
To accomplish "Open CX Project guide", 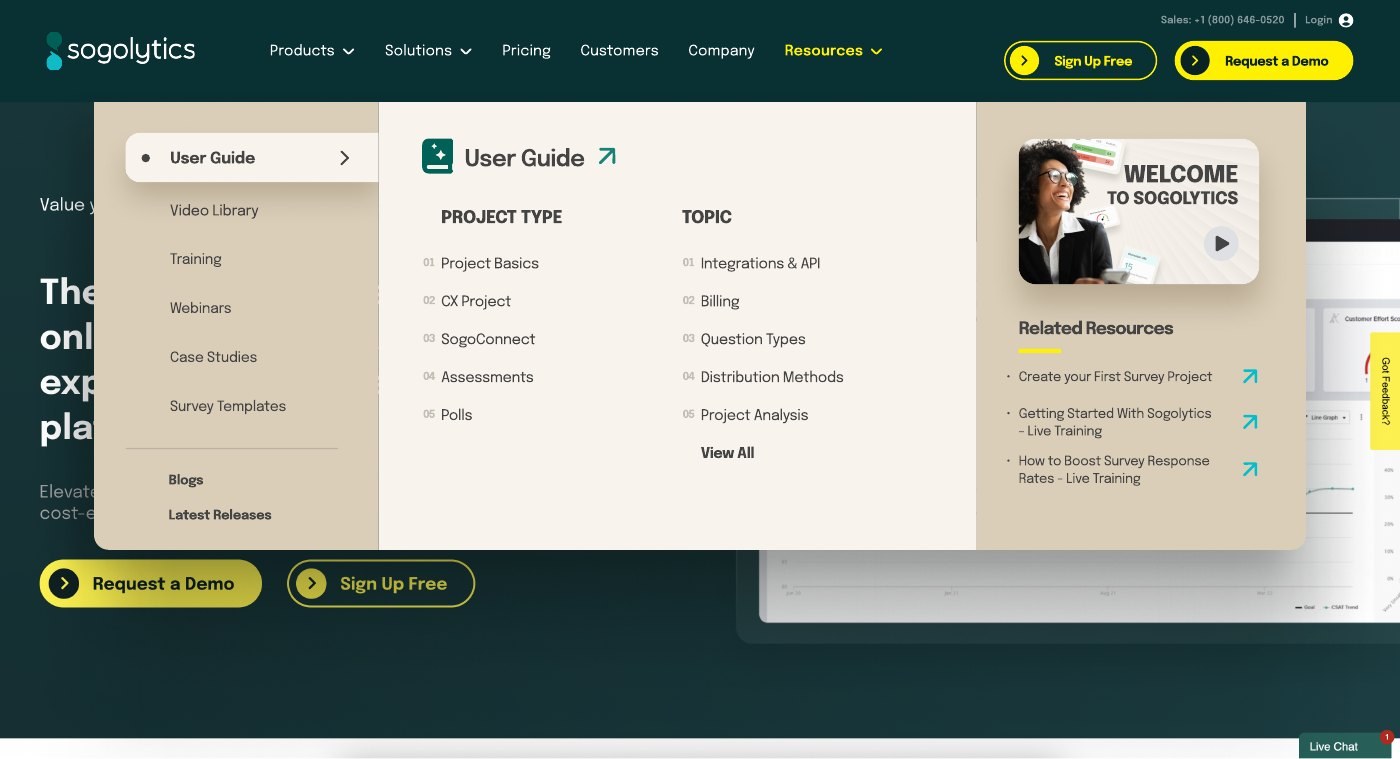I will 476,301.
